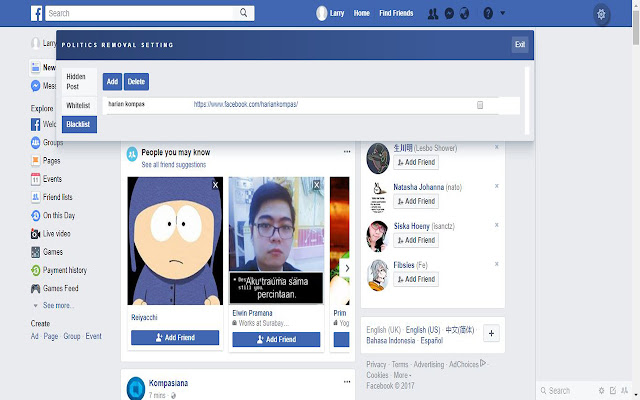This screenshot has width=640, height=400.
Task: Open Payment history icon
Action: point(36,270)
